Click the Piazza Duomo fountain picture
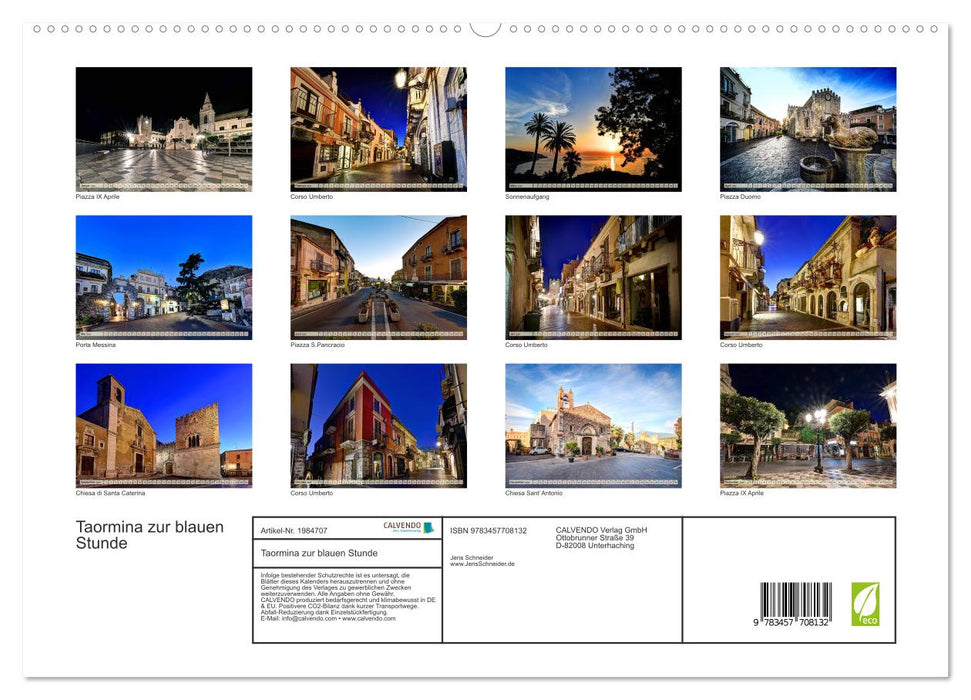 (x=806, y=128)
